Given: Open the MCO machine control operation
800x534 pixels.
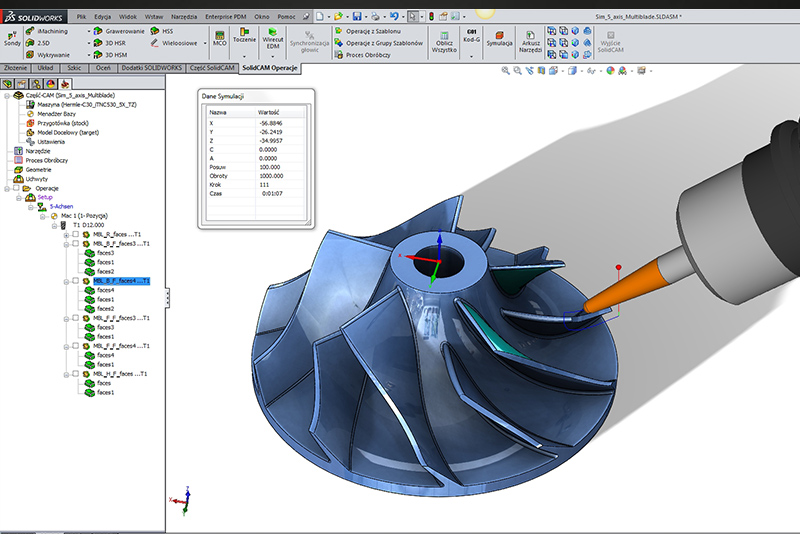Looking at the screenshot, I should pyautogui.click(x=219, y=38).
